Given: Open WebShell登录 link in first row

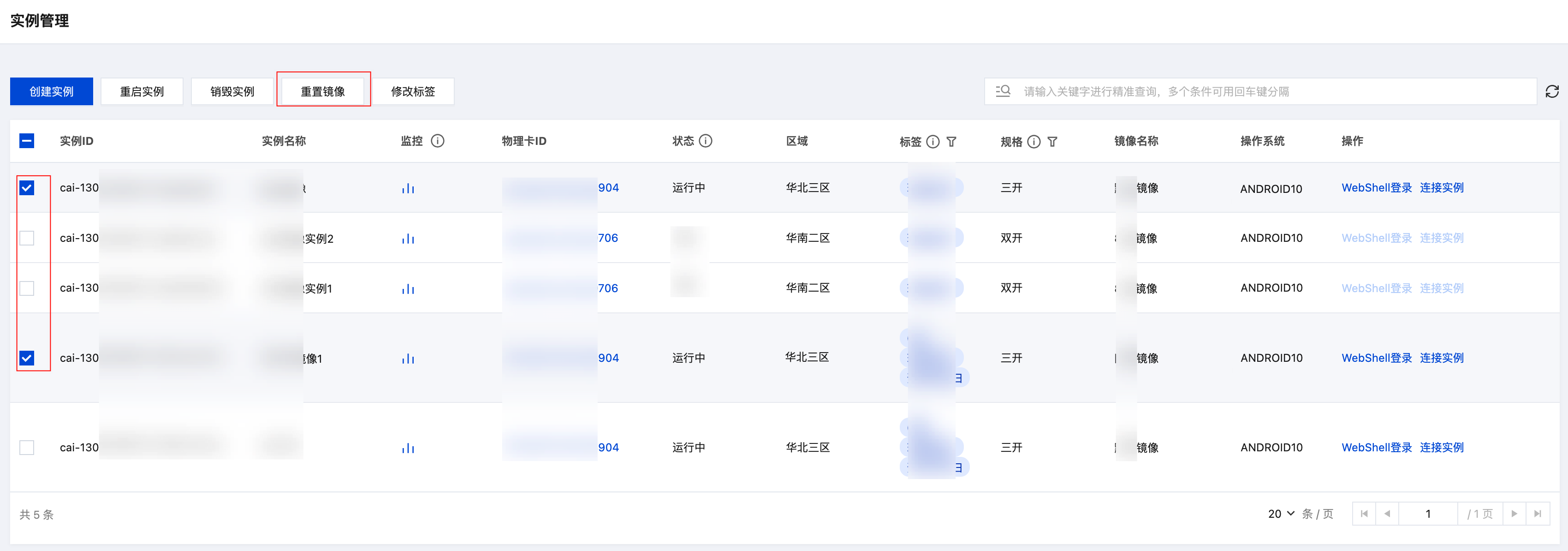Looking at the screenshot, I should 1376,187.
